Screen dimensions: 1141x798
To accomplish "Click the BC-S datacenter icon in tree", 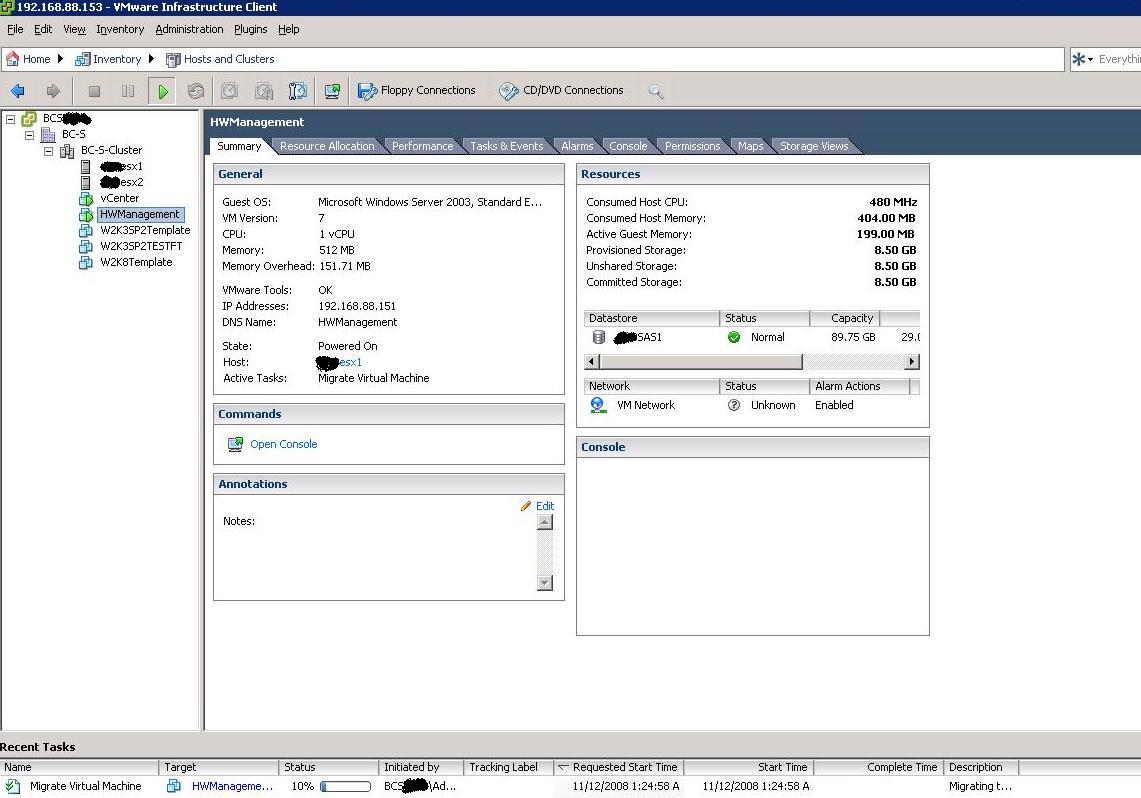I will 48,135.
